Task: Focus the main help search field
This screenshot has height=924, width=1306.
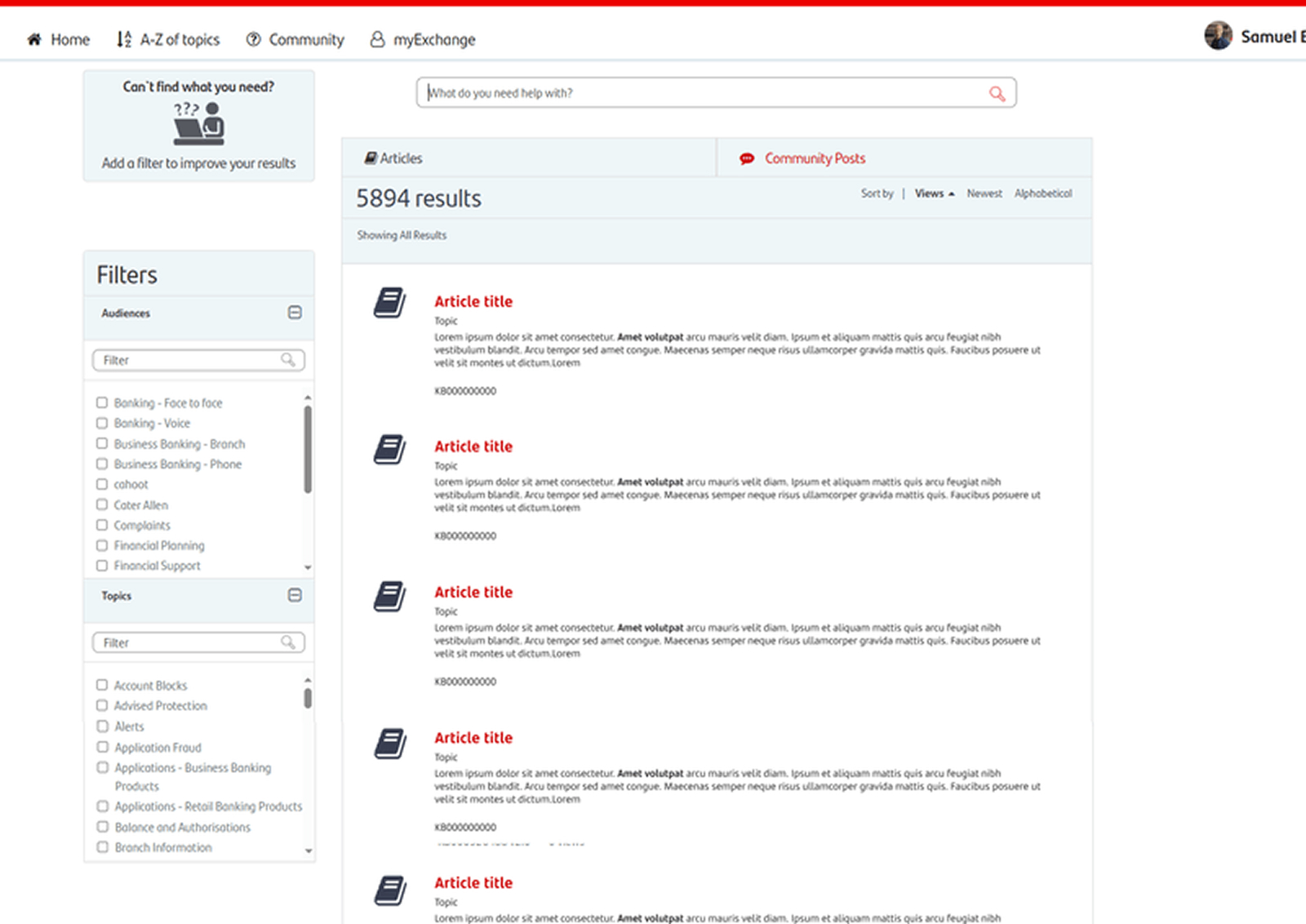Action: coord(716,93)
